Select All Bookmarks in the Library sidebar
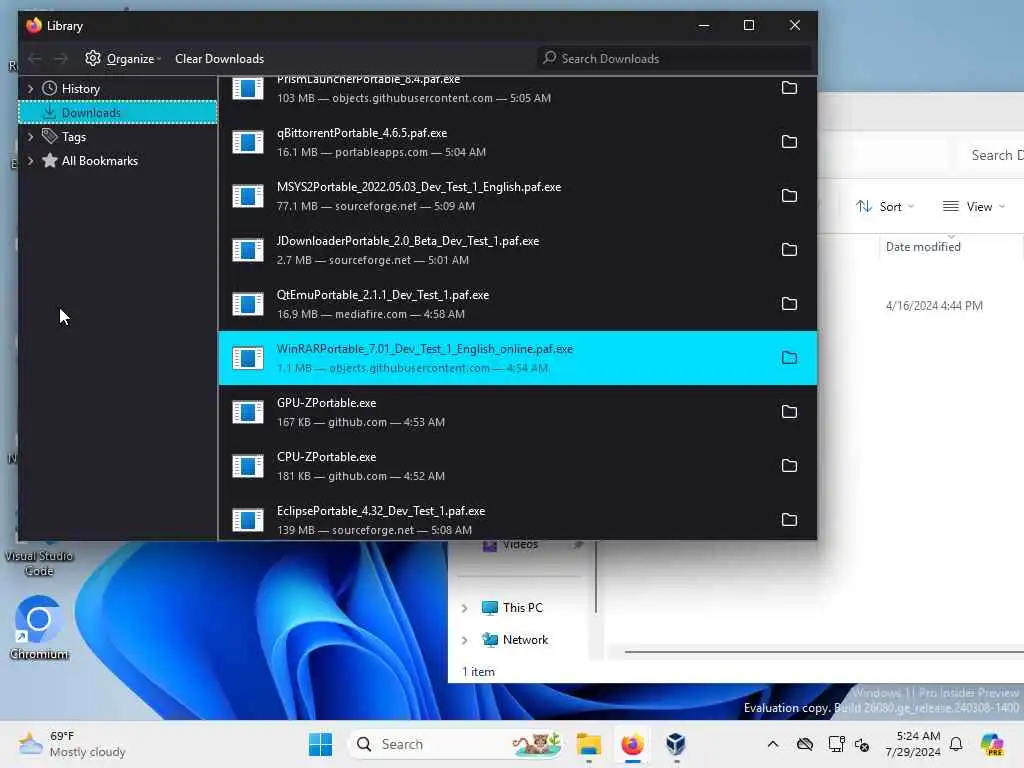The width and height of the screenshot is (1024, 768). click(118, 161)
